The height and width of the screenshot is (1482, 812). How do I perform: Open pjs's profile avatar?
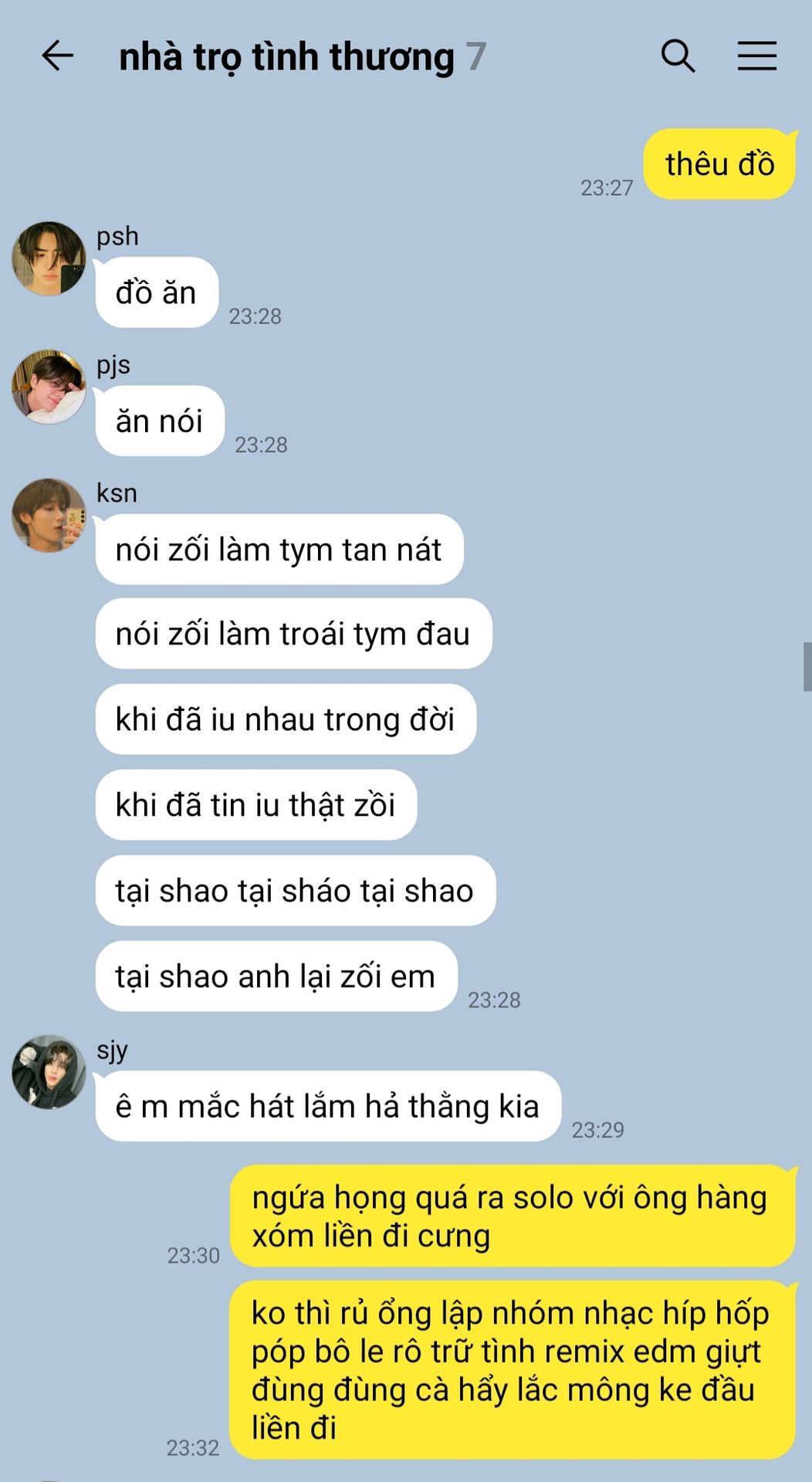49,387
